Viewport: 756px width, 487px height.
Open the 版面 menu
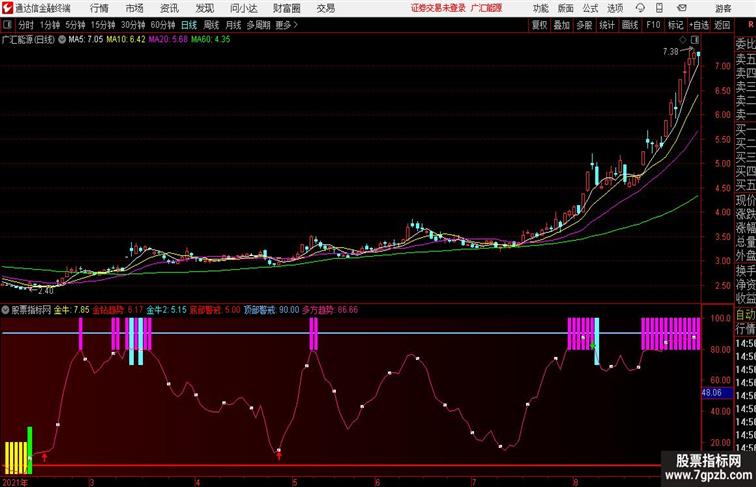566,8
